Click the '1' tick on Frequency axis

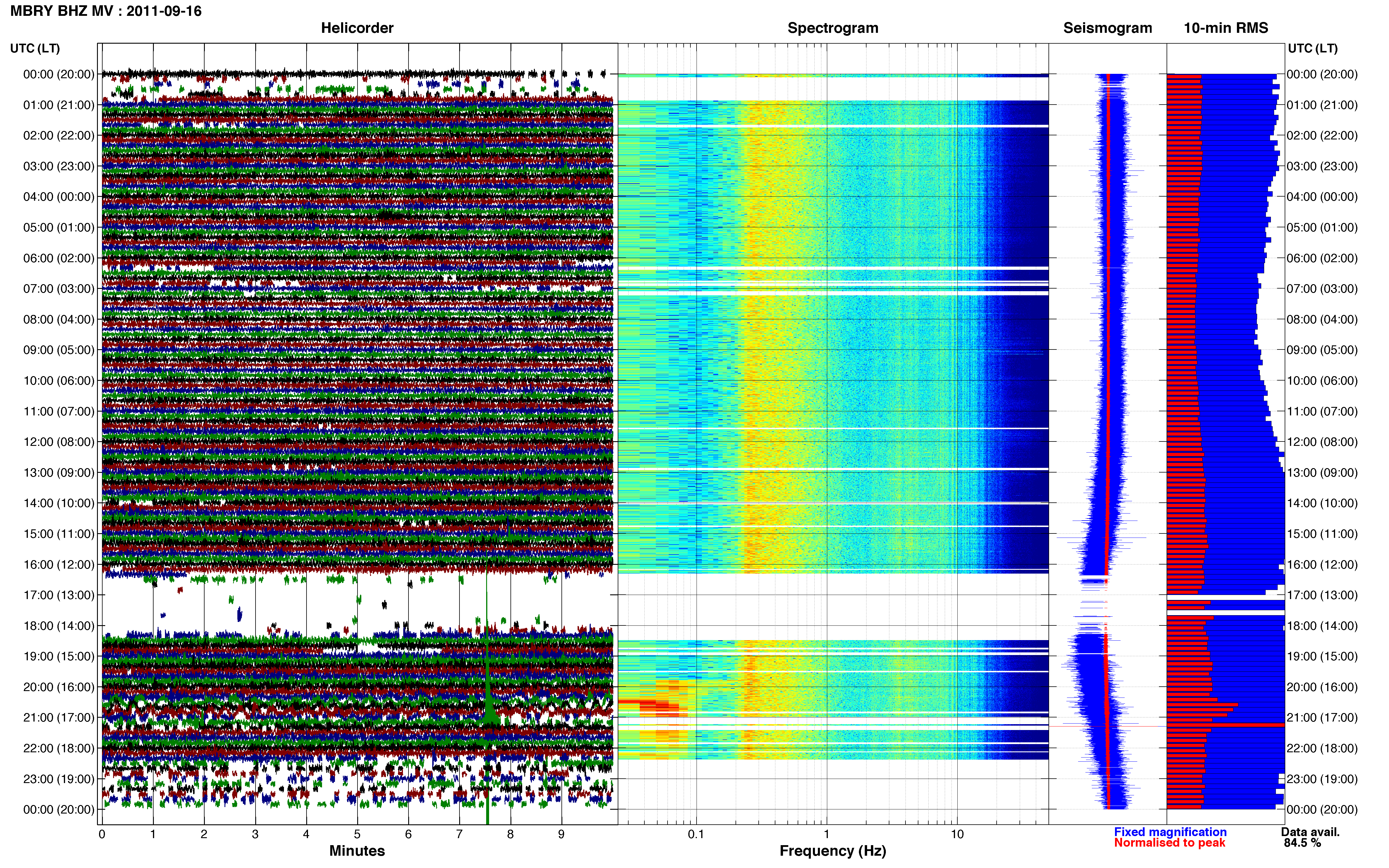[x=827, y=834]
